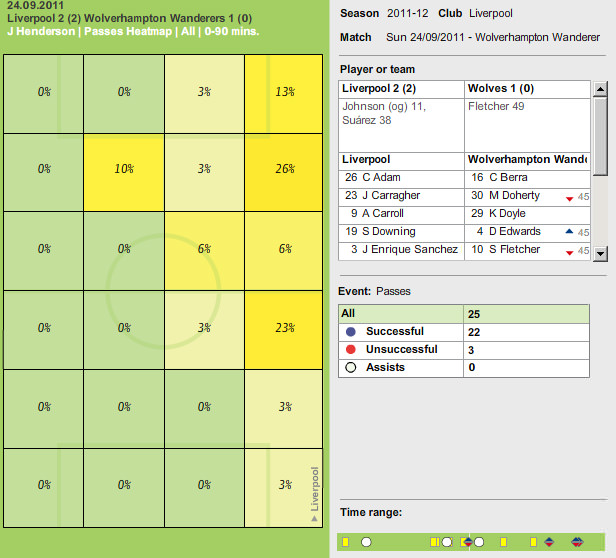Click the red substitution arrow beside S Fletcher
616x558 pixels.
click(x=569, y=252)
